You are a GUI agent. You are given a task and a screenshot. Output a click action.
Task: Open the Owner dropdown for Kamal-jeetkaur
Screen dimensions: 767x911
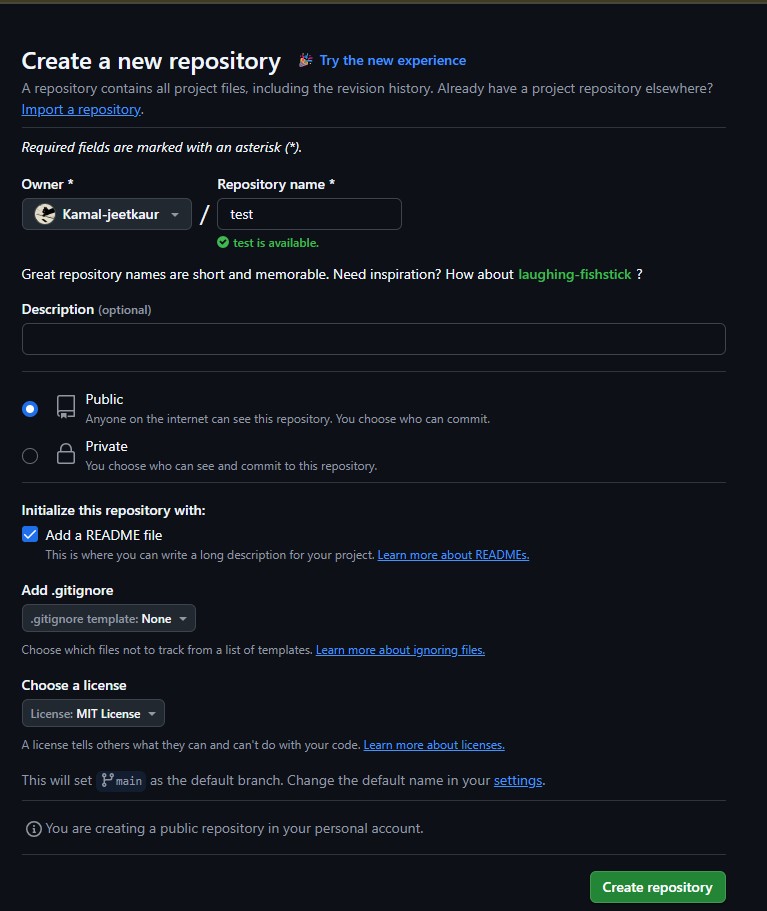pyautogui.click(x=107, y=214)
